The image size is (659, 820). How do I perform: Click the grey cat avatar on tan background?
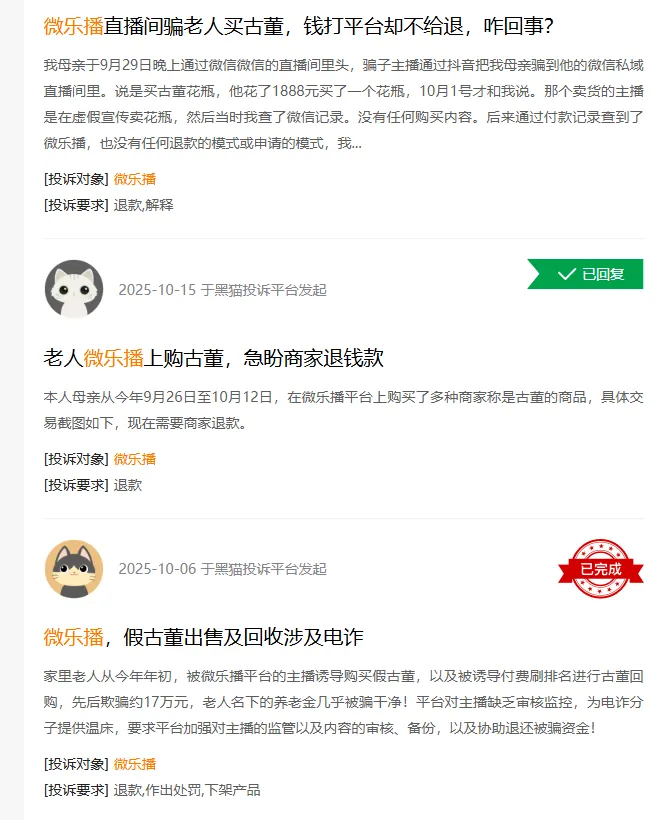coord(74,569)
